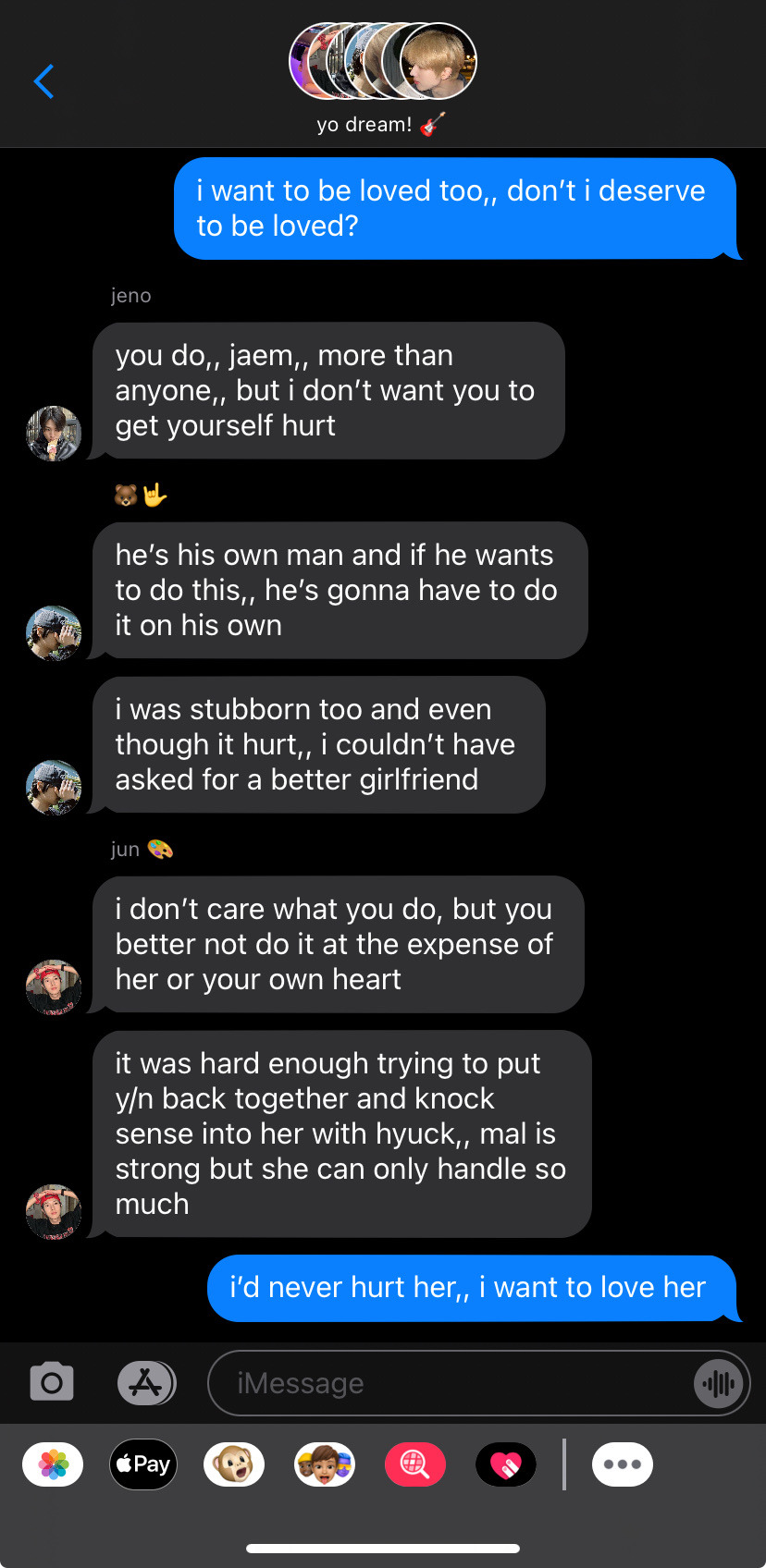Select message "i'd never hurt her" bubble
Screen dimensions: 766x1568
click(473, 1288)
